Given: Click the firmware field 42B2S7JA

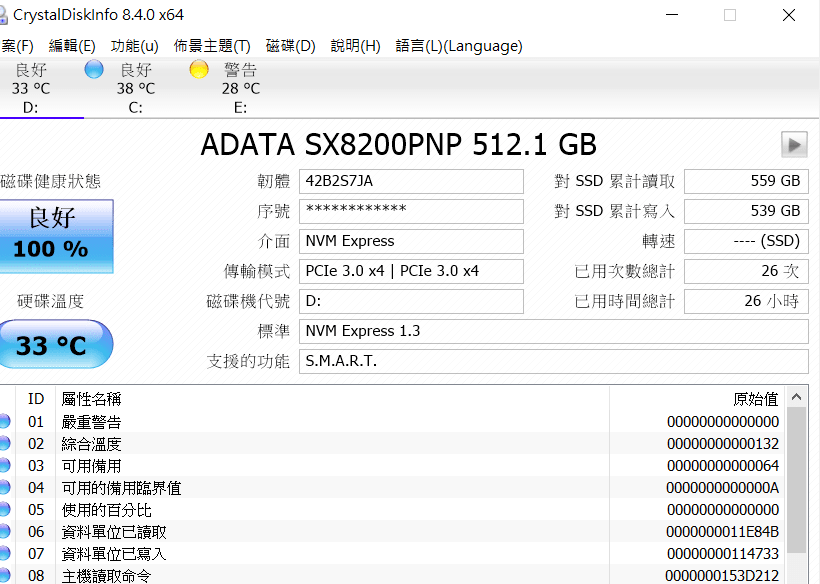Looking at the screenshot, I should click(x=411, y=181).
